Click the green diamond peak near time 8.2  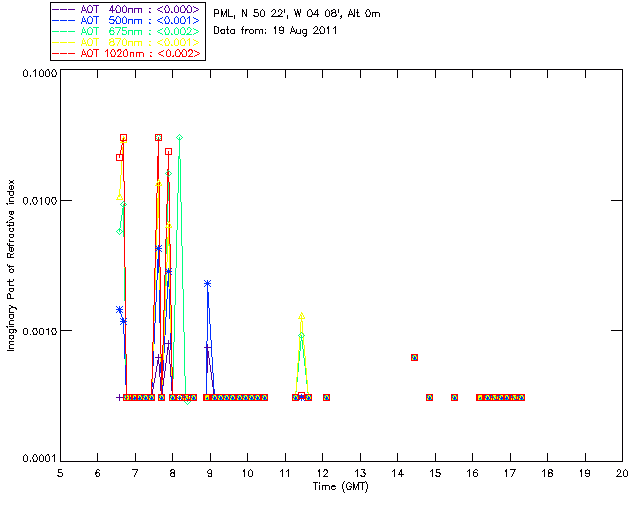[x=179, y=138]
